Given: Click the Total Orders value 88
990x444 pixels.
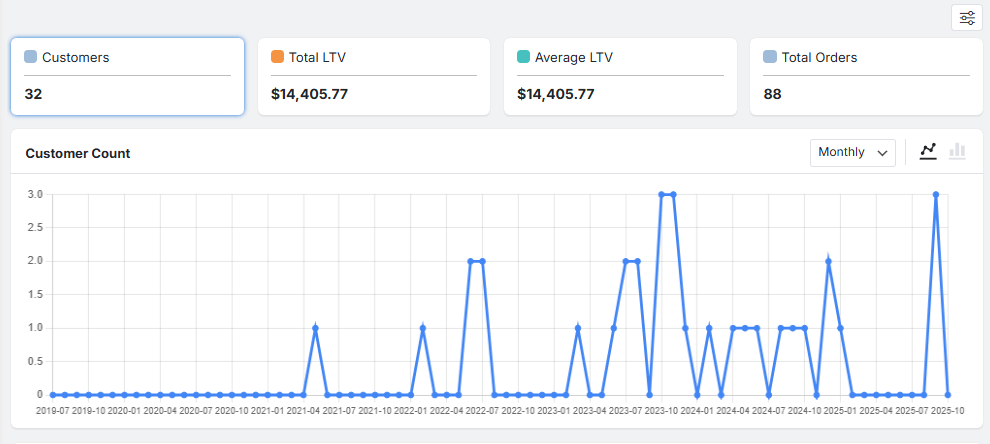Looking at the screenshot, I should [x=772, y=94].
